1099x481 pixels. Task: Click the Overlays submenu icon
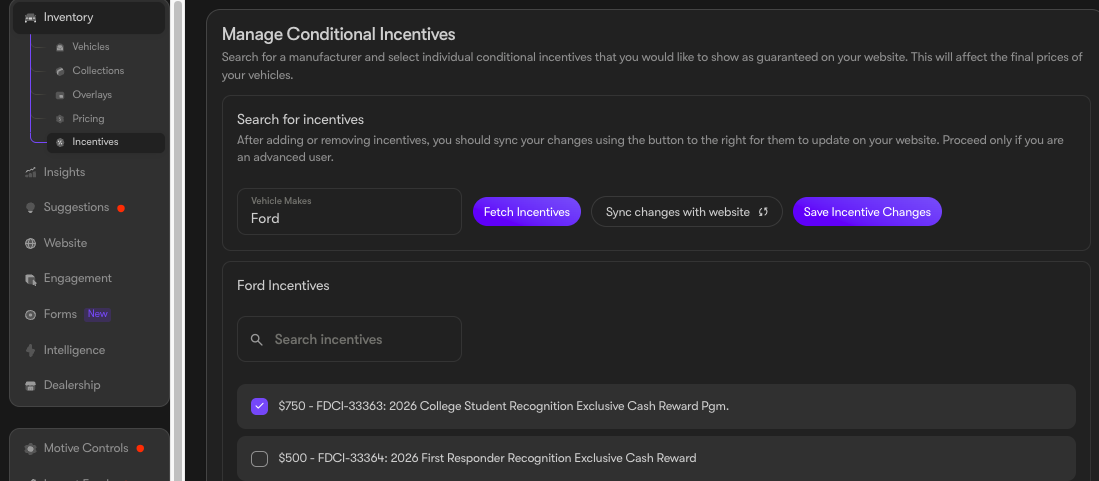(60, 95)
